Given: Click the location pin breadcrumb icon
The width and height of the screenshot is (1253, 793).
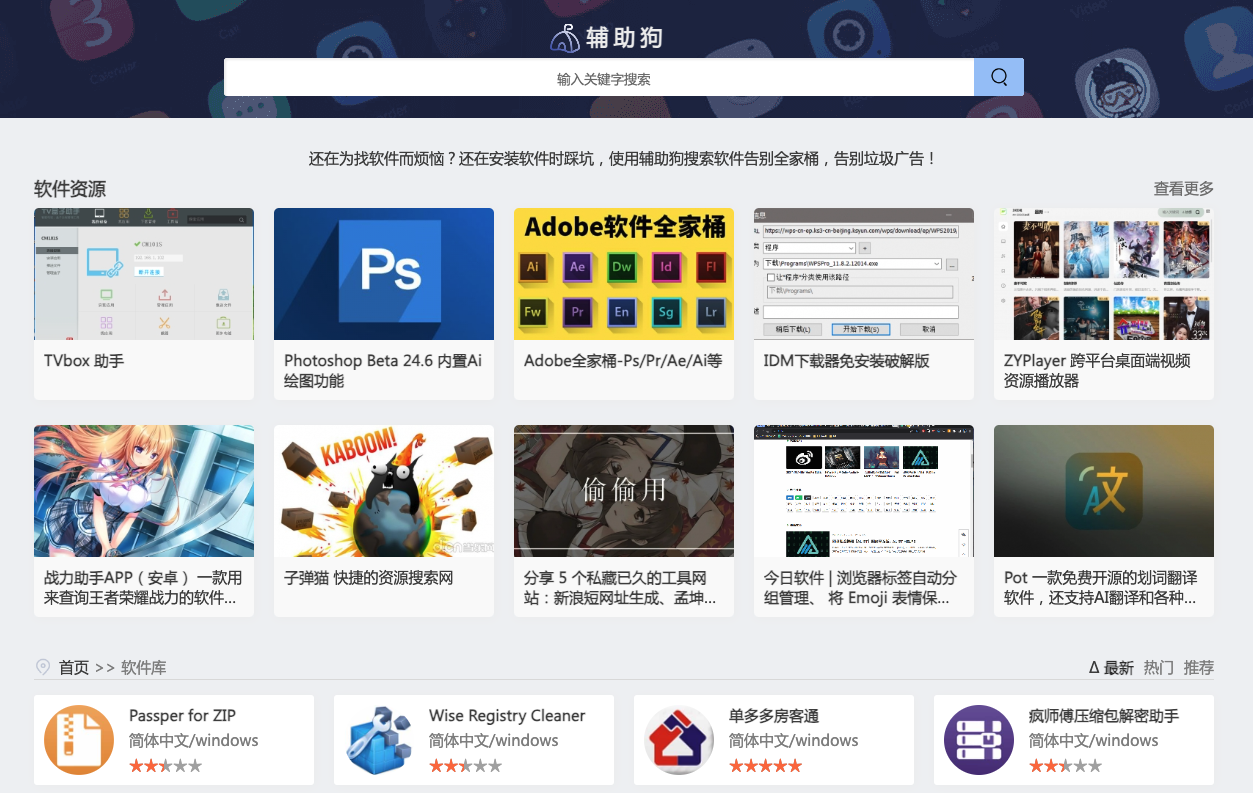Looking at the screenshot, I should pyautogui.click(x=43, y=667).
